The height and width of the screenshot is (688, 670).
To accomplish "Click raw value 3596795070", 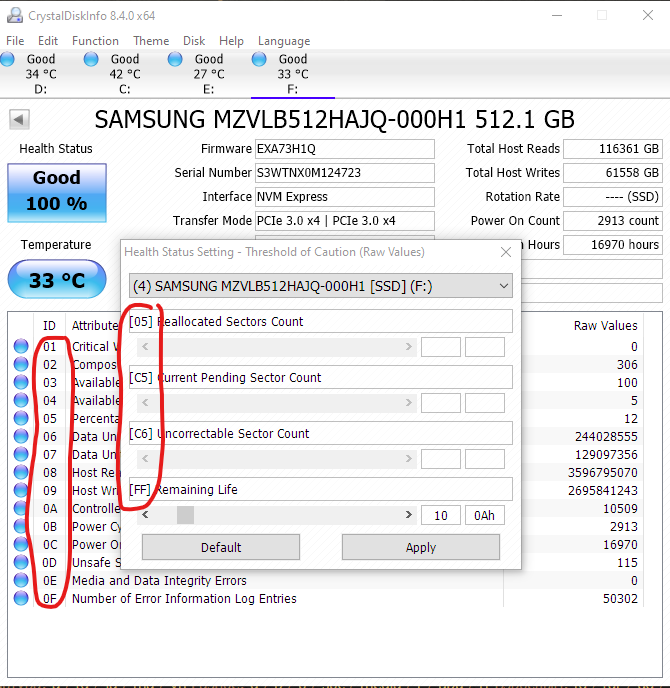I will point(603,473).
